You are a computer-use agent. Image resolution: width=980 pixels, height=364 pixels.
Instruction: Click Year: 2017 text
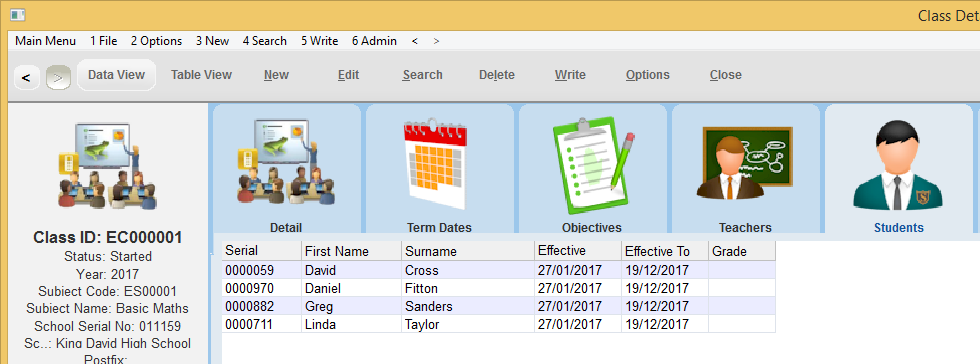click(108, 274)
